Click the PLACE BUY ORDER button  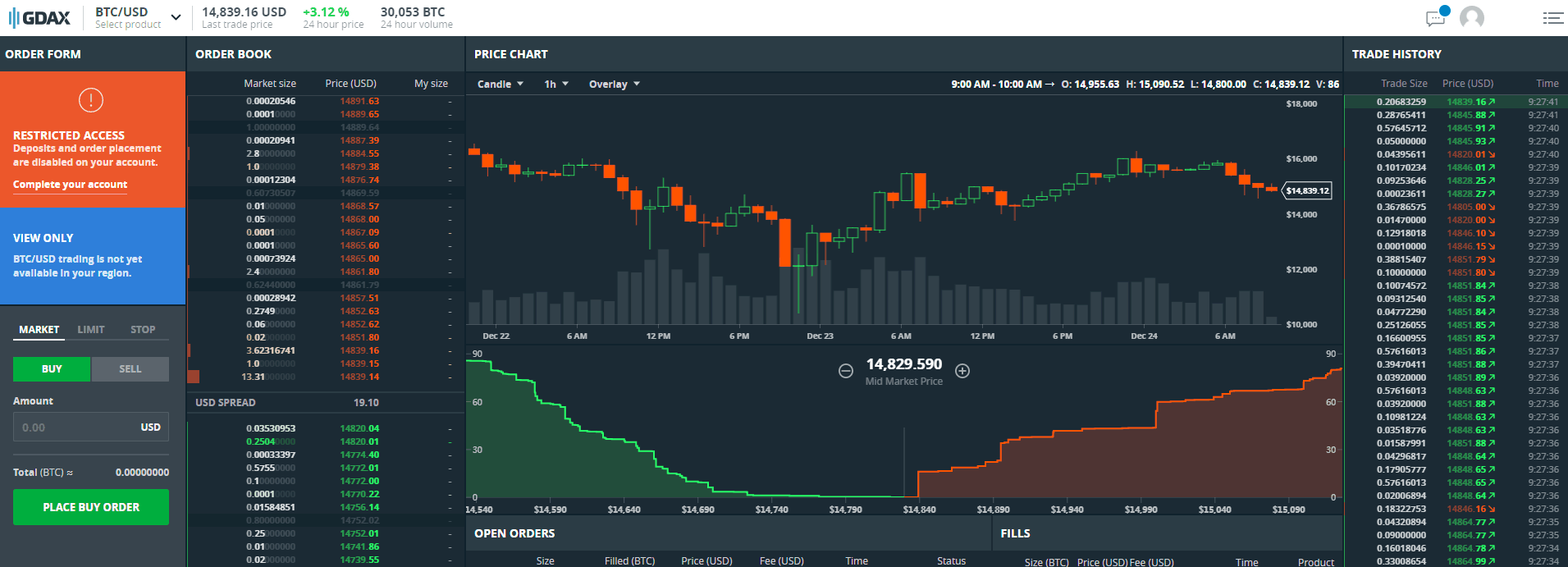coord(91,507)
